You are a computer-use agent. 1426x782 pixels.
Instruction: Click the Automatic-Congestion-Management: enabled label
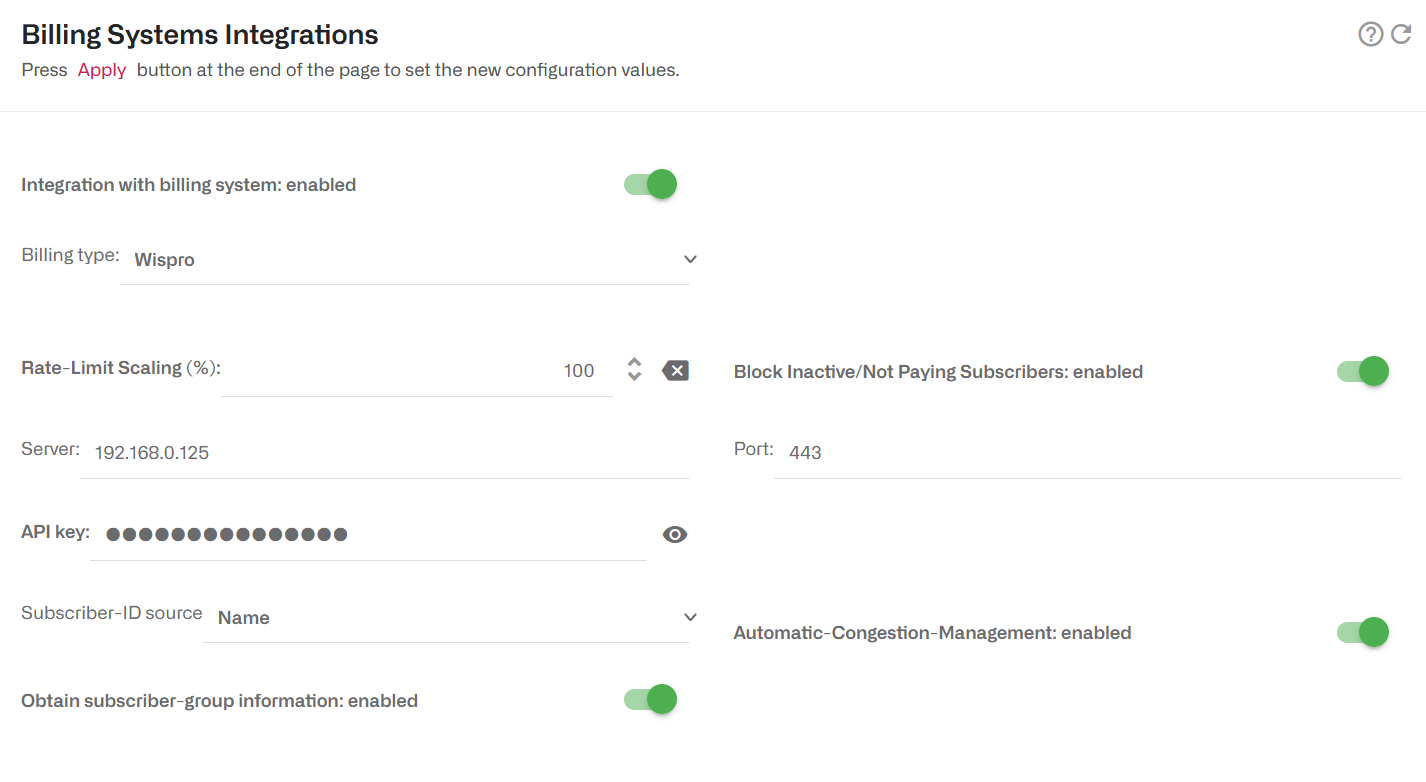coord(933,633)
